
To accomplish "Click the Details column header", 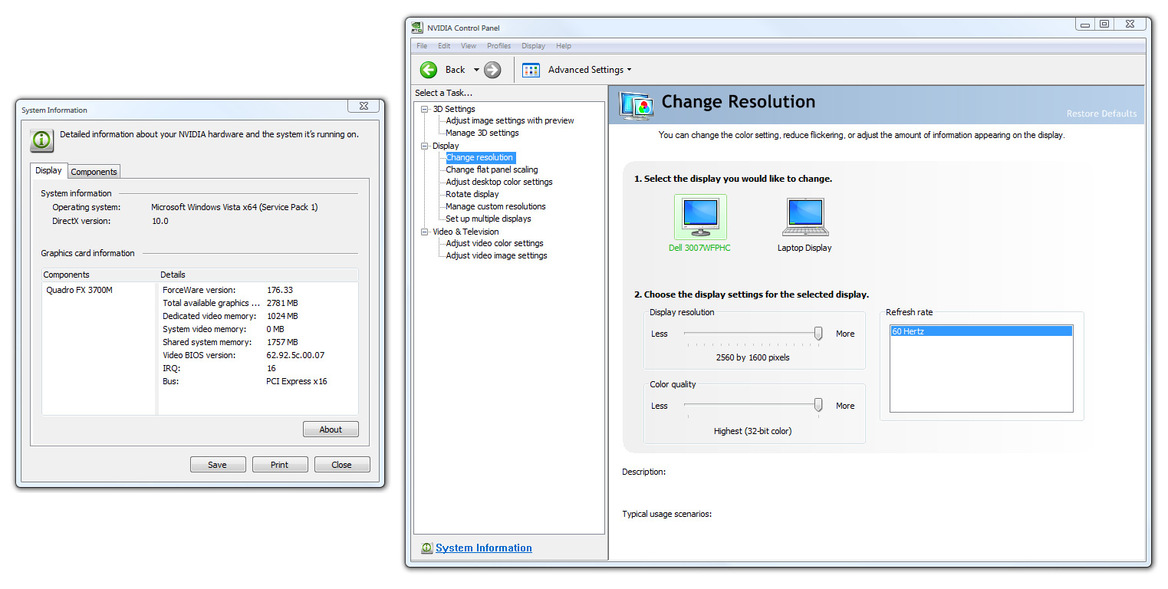I will coord(258,275).
